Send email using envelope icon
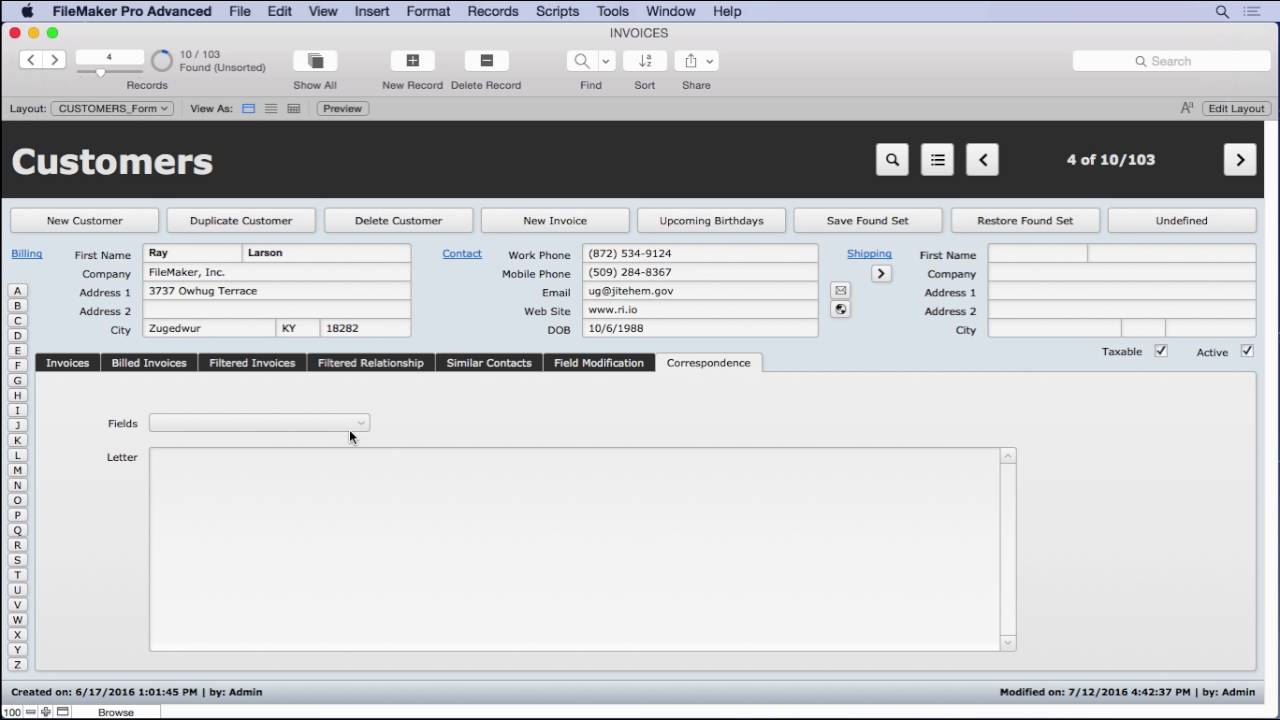This screenshot has width=1280, height=720. pyautogui.click(x=841, y=290)
